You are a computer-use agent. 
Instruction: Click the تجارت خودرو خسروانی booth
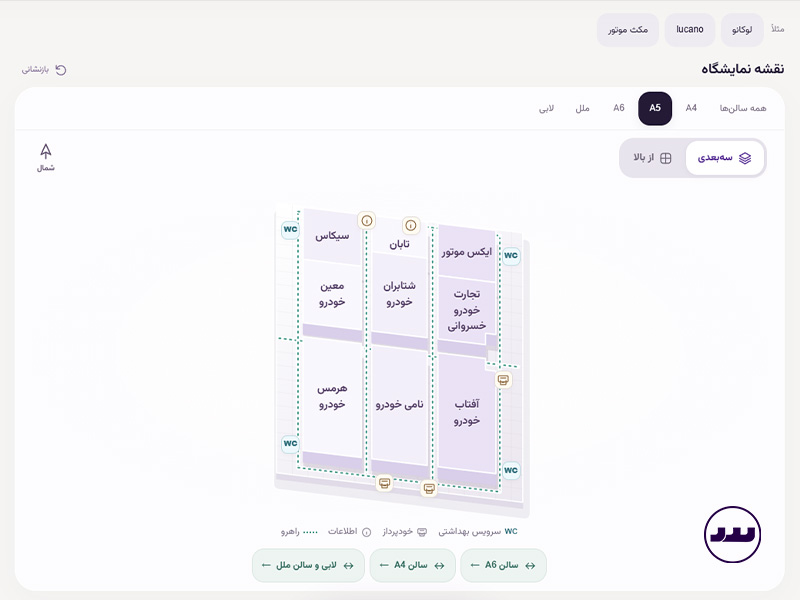coord(467,310)
